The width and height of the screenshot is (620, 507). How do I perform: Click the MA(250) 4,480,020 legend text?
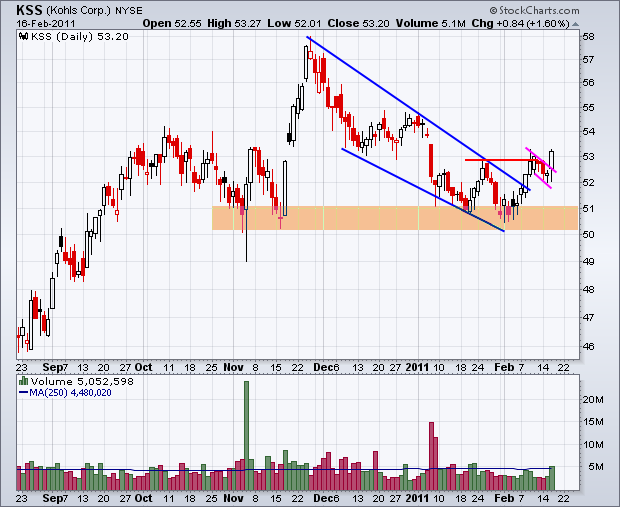point(70,393)
